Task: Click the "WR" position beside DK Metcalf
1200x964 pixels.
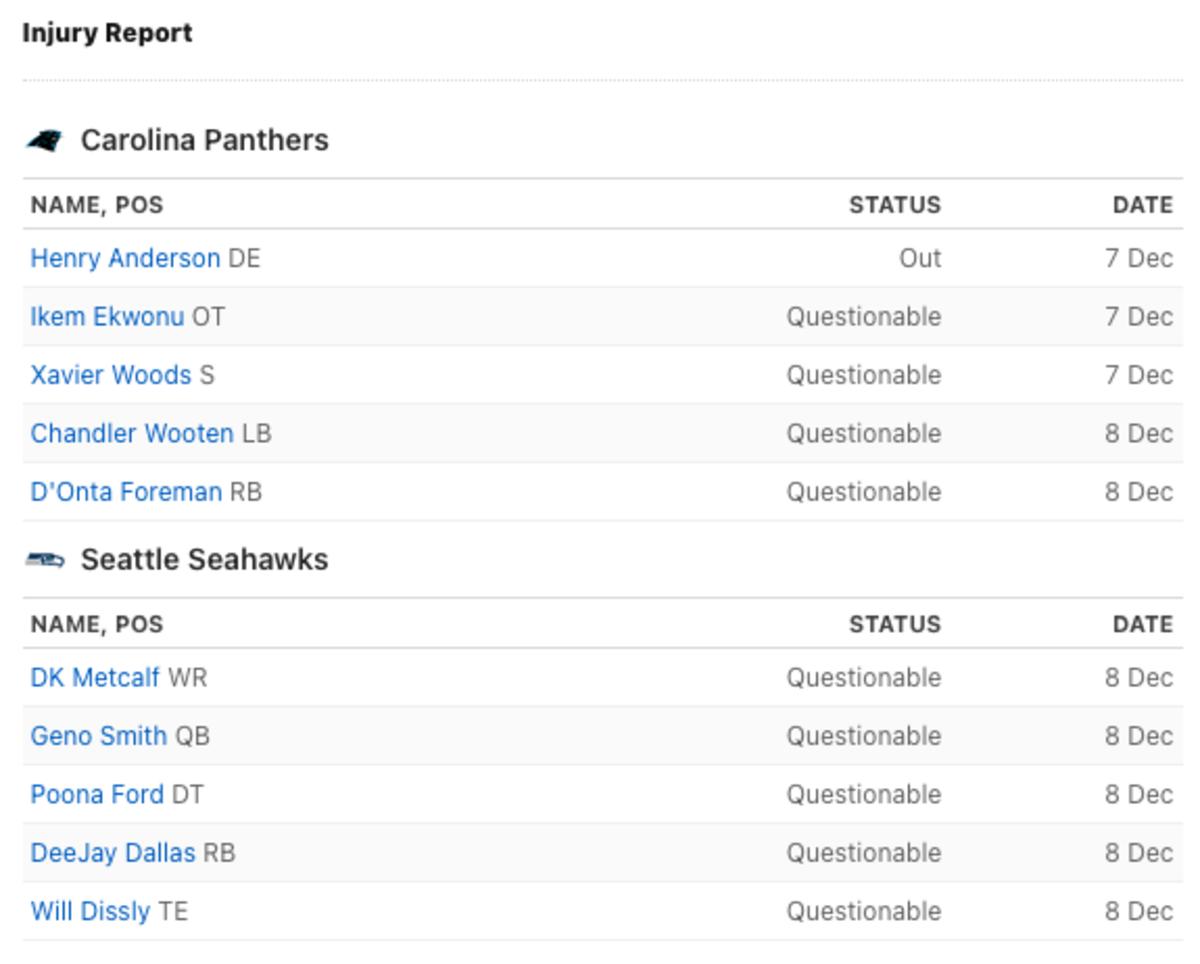Action: (188, 678)
